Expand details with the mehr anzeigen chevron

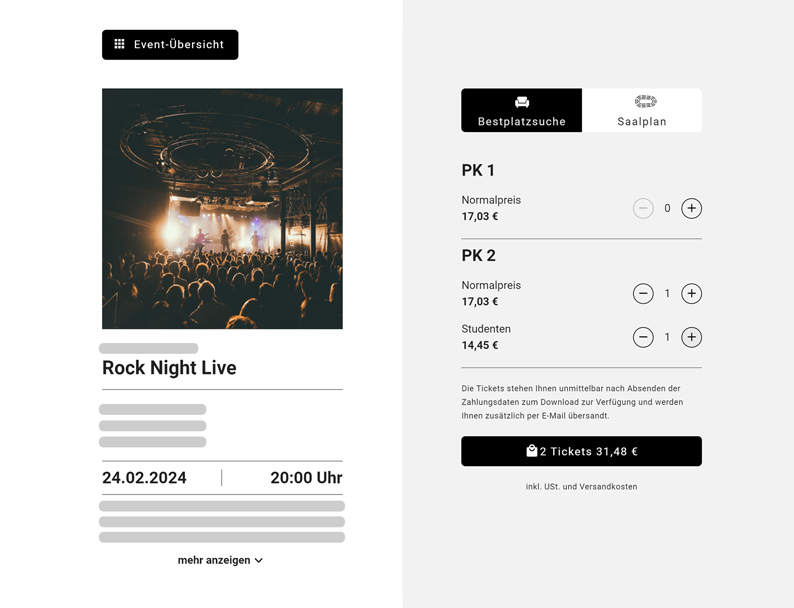coord(259,561)
